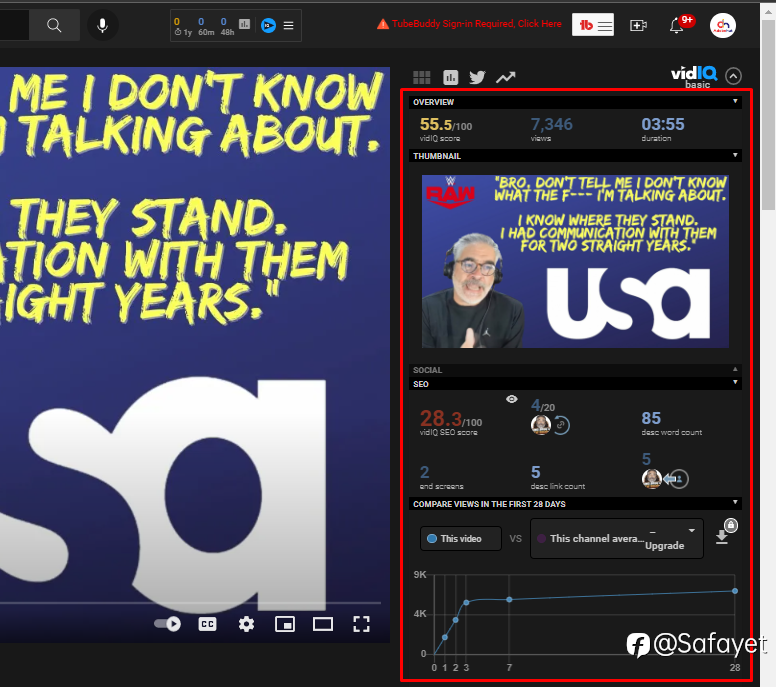Click the Upgrade label in comparison dropdown
Viewport: 776px width, 687px height.
(665, 545)
